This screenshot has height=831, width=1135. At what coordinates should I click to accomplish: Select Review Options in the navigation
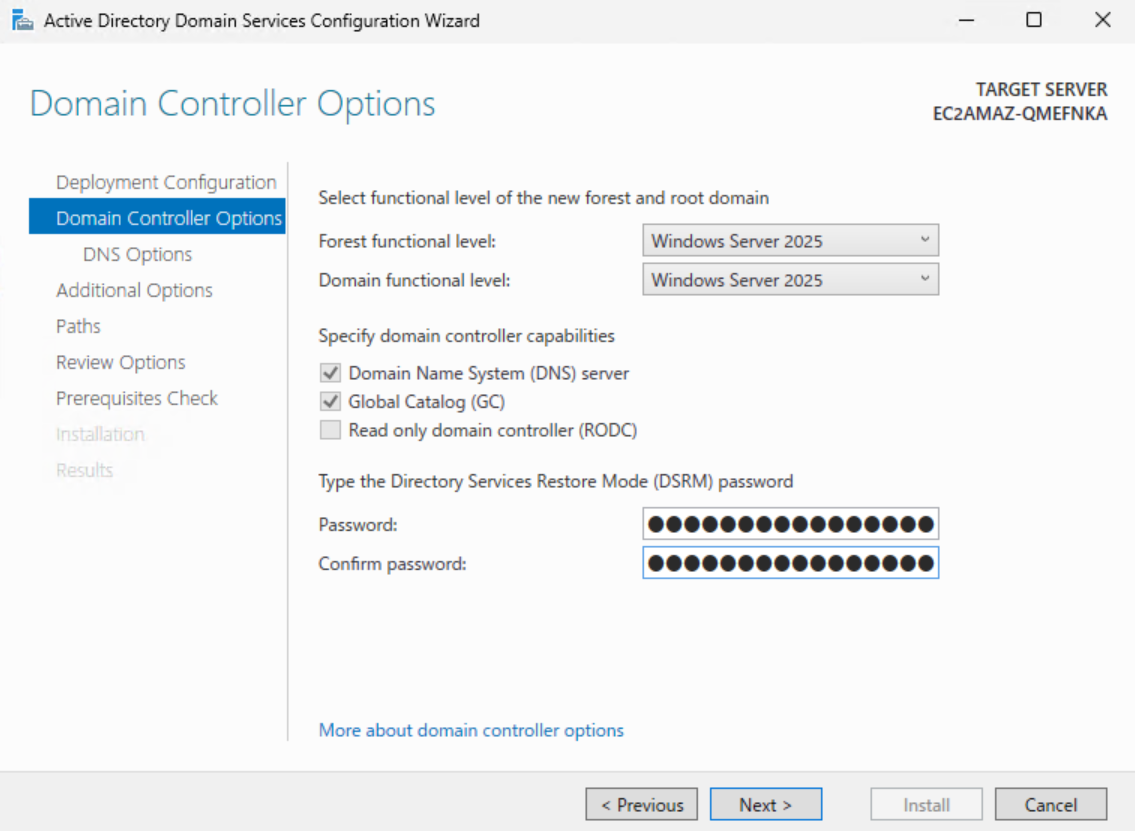121,363
